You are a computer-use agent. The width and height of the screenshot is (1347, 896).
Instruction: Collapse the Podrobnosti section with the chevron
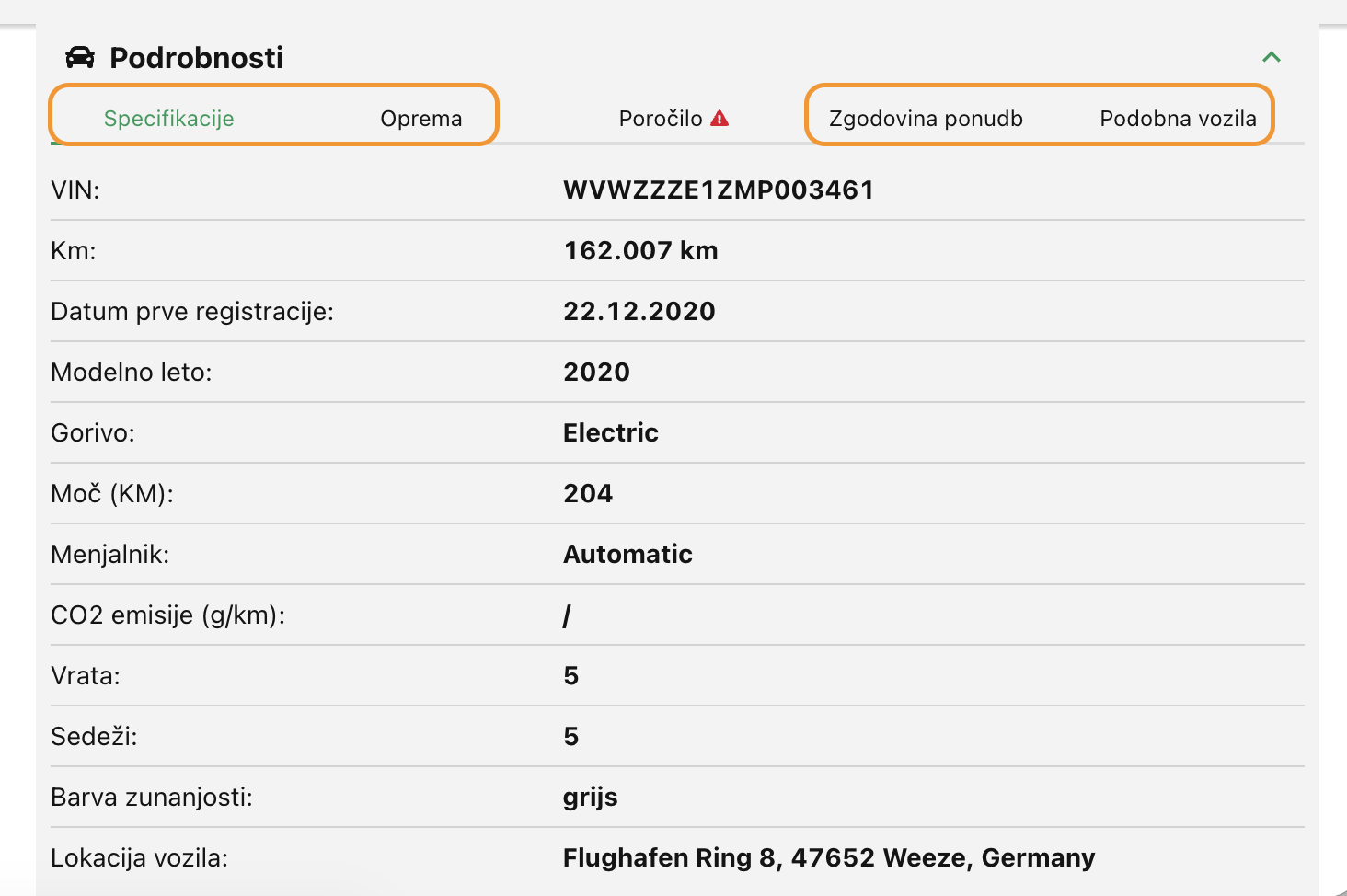click(1272, 57)
